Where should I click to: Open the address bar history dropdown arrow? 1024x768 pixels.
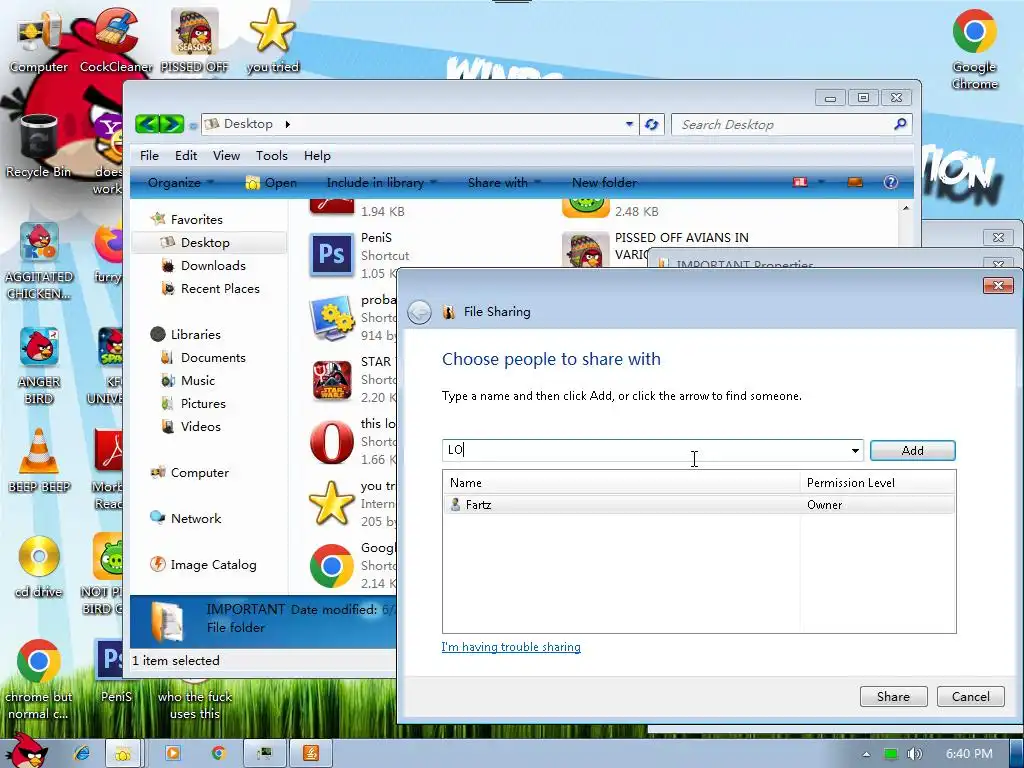pos(629,124)
